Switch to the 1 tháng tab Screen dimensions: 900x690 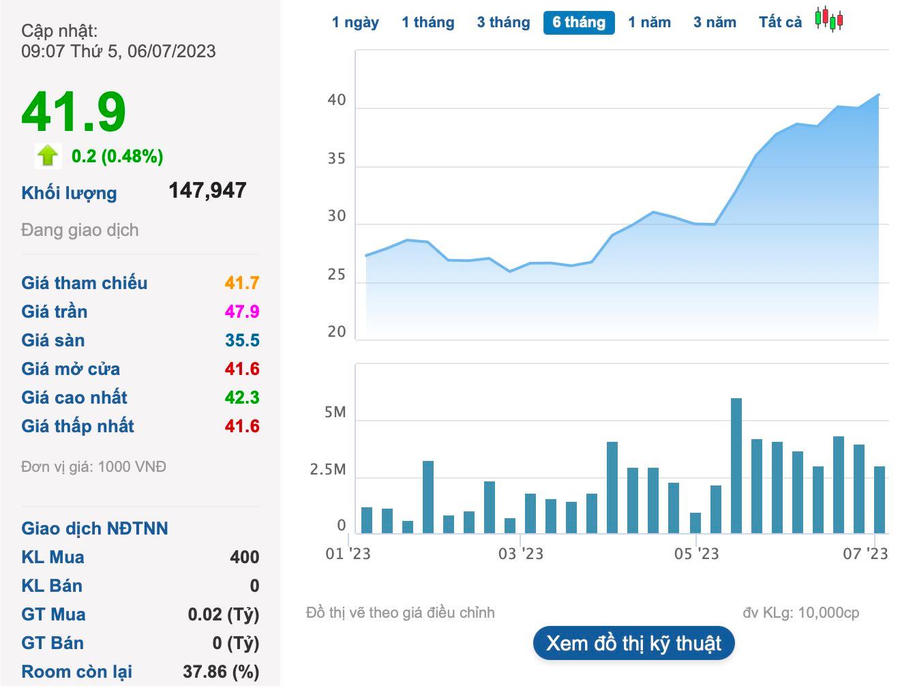[427, 22]
